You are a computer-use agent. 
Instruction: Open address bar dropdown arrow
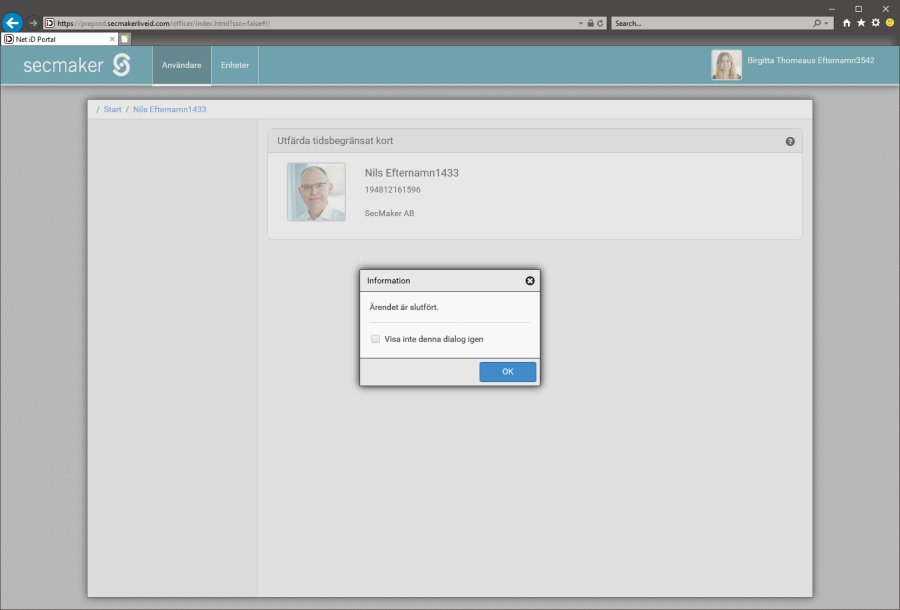pyautogui.click(x=580, y=24)
